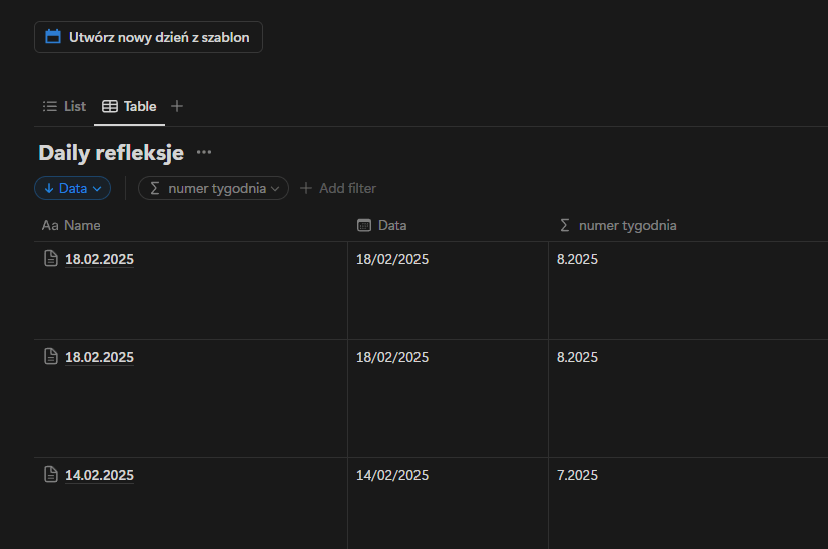The image size is (828, 549).
Task: Open the 14.02.2025 page link
Action: coord(99,476)
